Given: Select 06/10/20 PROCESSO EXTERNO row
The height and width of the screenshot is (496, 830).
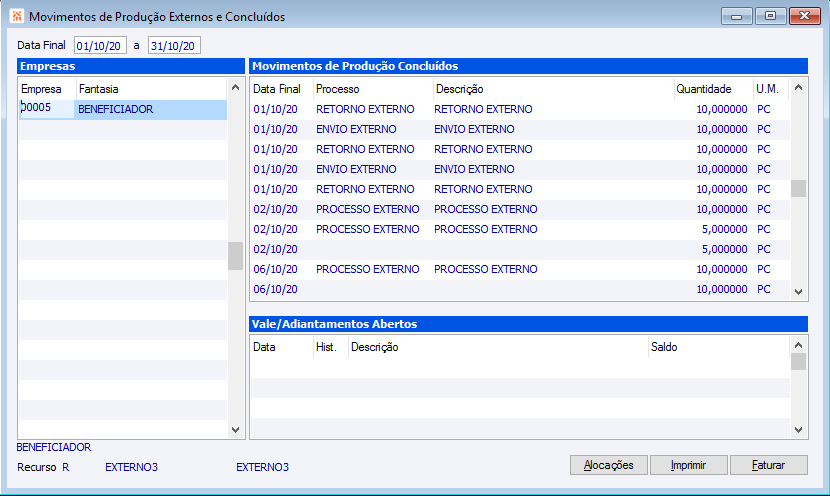Looking at the screenshot, I should (520, 269).
